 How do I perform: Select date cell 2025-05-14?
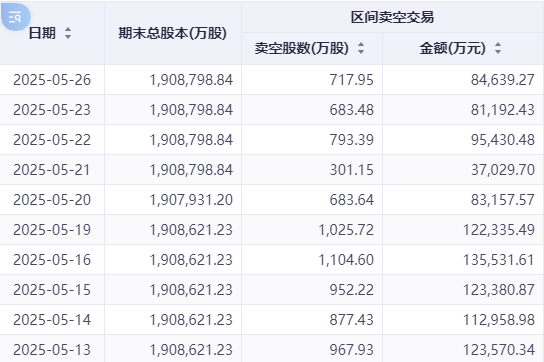point(52,320)
